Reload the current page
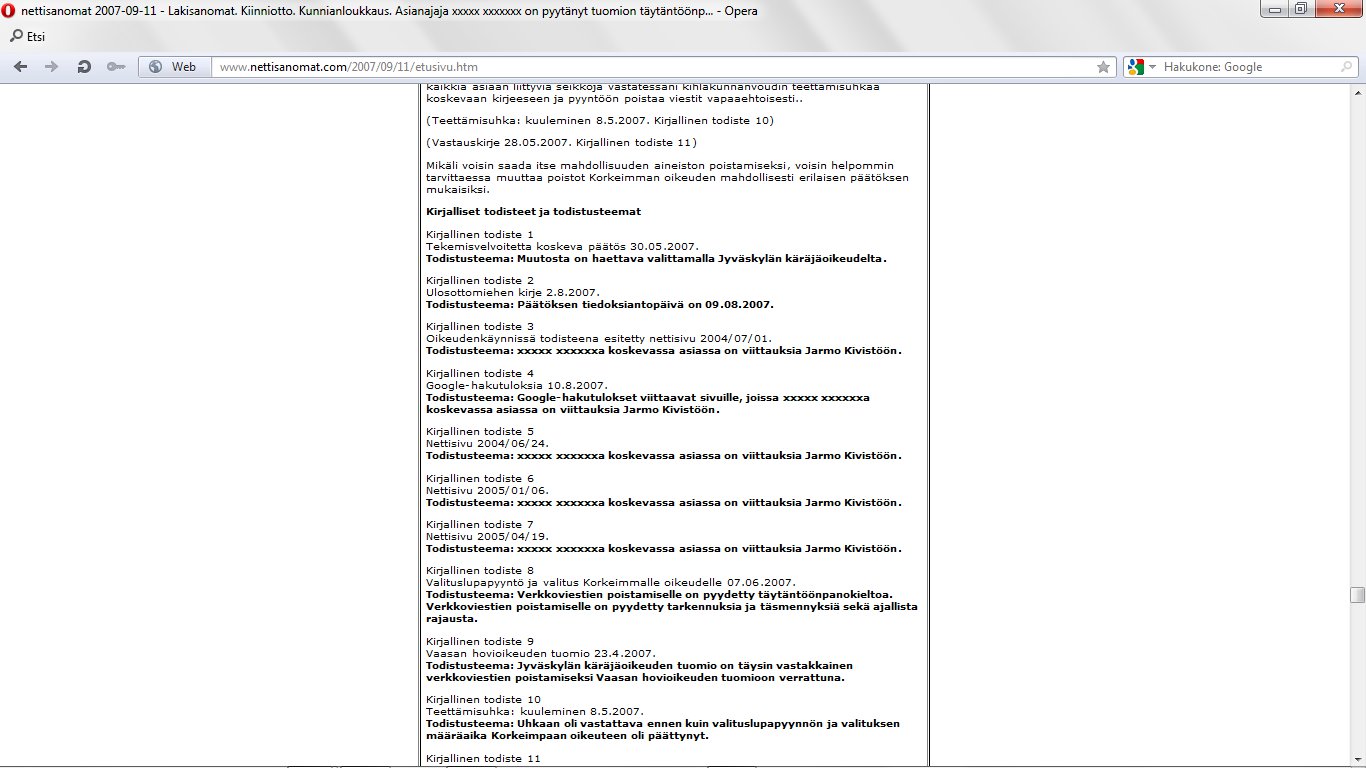This screenshot has height=768, width=1366. 84,67
